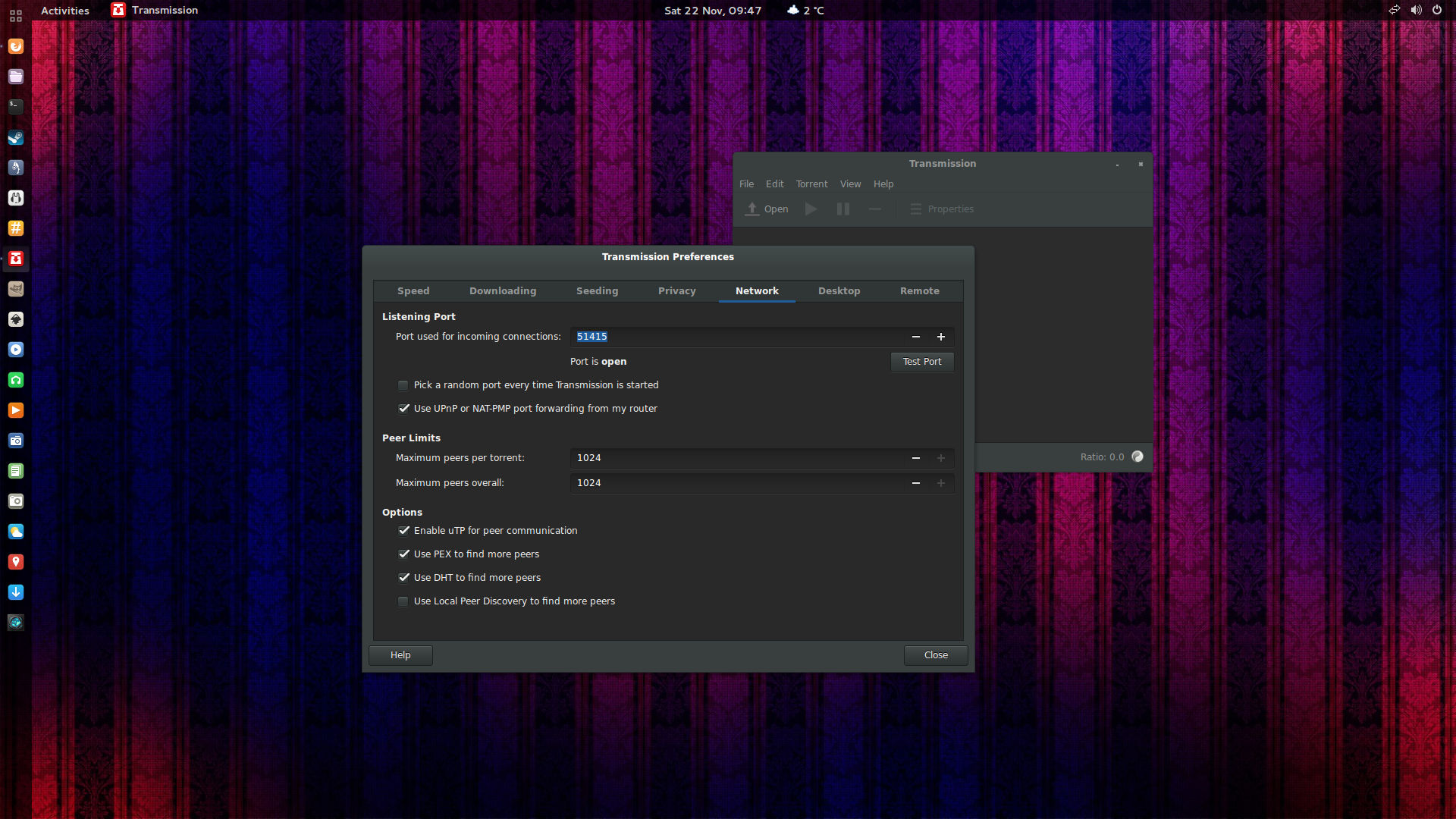Decrease maximum peers per torrent
The image size is (1456, 819).
pos(916,458)
